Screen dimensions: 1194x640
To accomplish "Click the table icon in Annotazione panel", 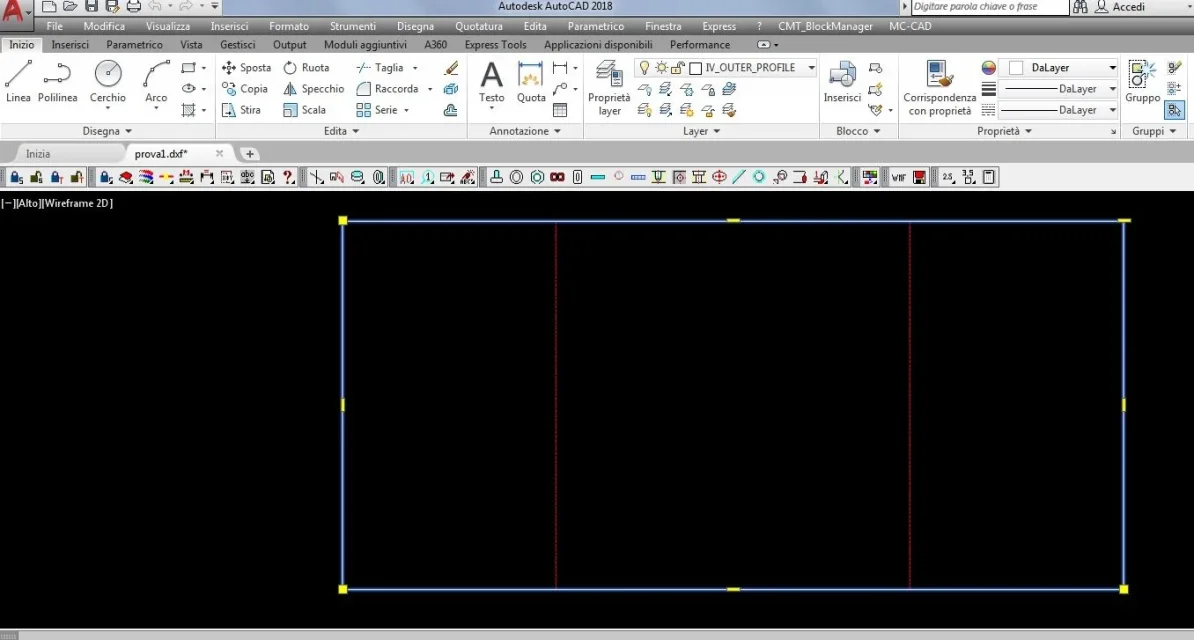I will tap(560, 110).
